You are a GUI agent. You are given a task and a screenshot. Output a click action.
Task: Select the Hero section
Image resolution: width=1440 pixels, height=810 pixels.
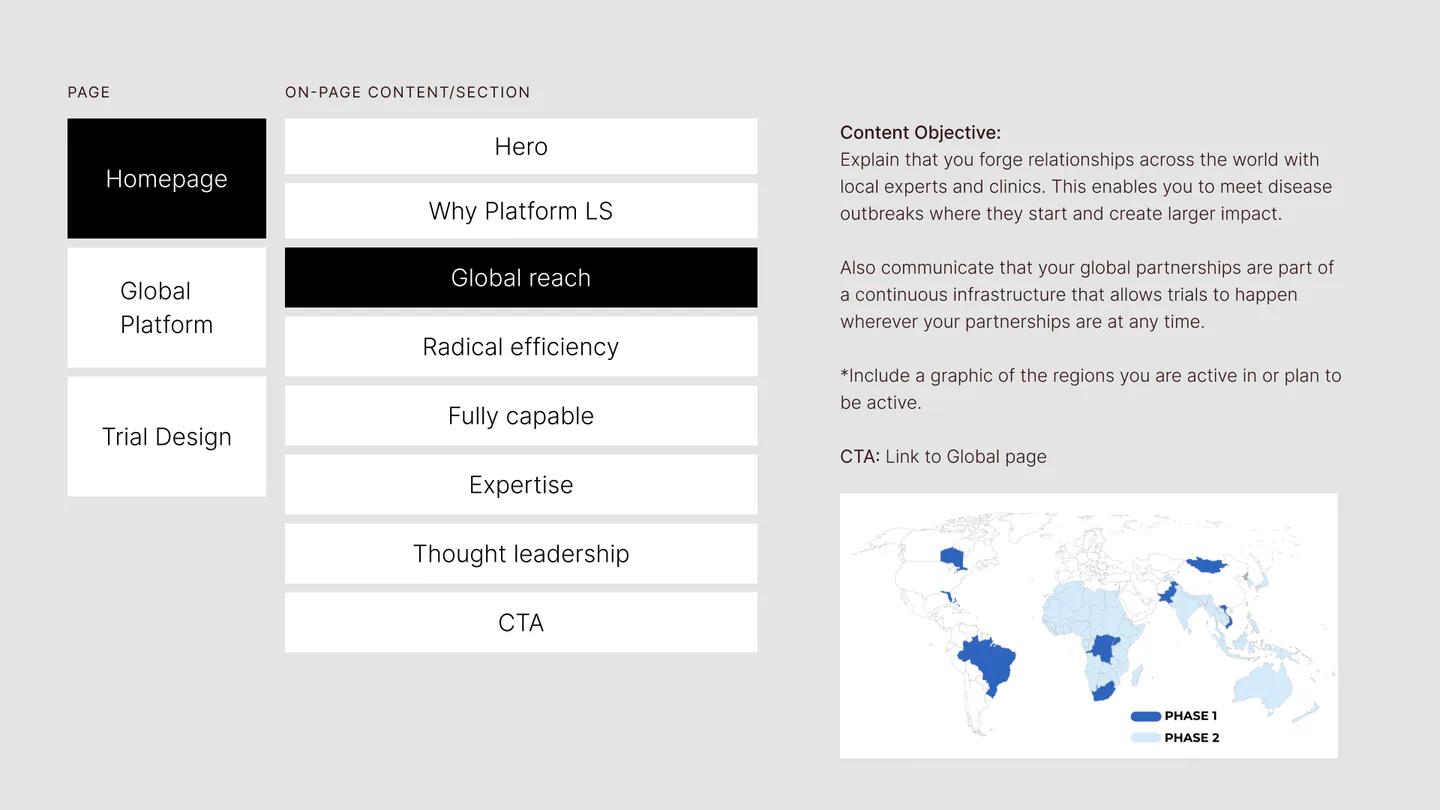tap(521, 146)
